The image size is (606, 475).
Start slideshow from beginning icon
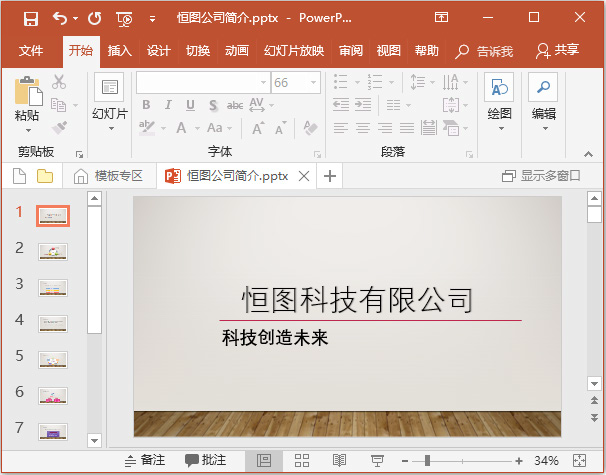click(124, 19)
